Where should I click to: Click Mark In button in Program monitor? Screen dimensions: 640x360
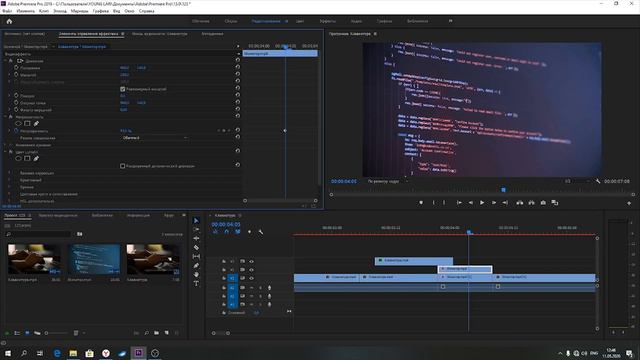click(433, 202)
